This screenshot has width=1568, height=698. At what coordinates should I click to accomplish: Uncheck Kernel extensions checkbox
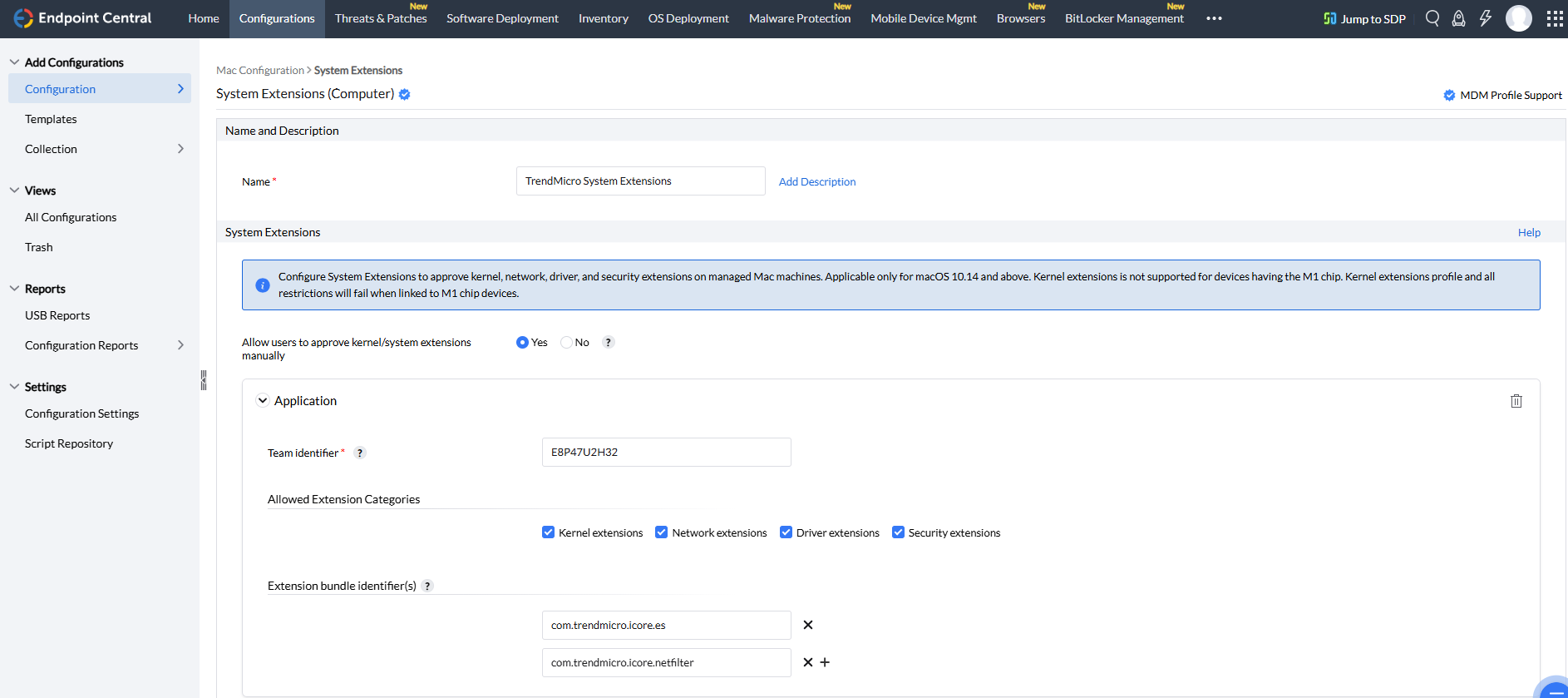coord(548,532)
